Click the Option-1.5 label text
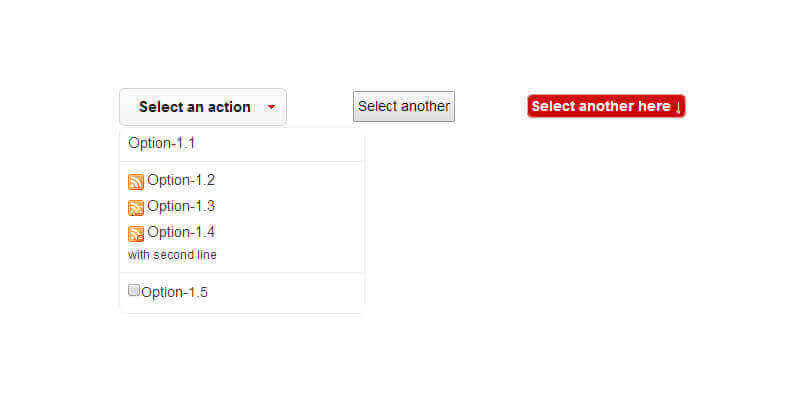This screenshot has height=400, width=800. (175, 292)
